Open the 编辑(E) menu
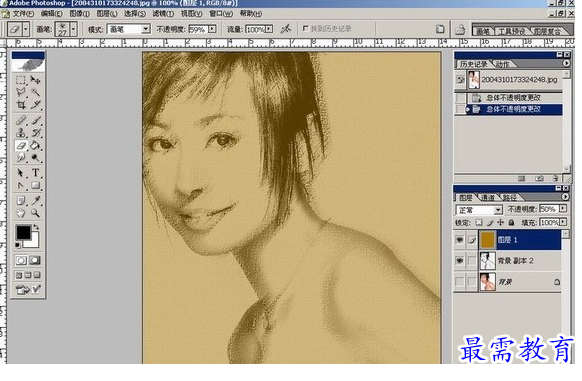Screen dimensions: 582x381 [52, 14]
